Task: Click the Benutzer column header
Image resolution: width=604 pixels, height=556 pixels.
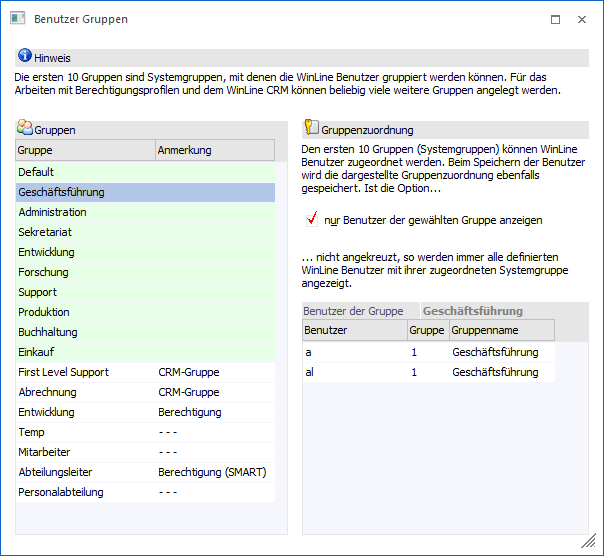Action: coord(354,330)
